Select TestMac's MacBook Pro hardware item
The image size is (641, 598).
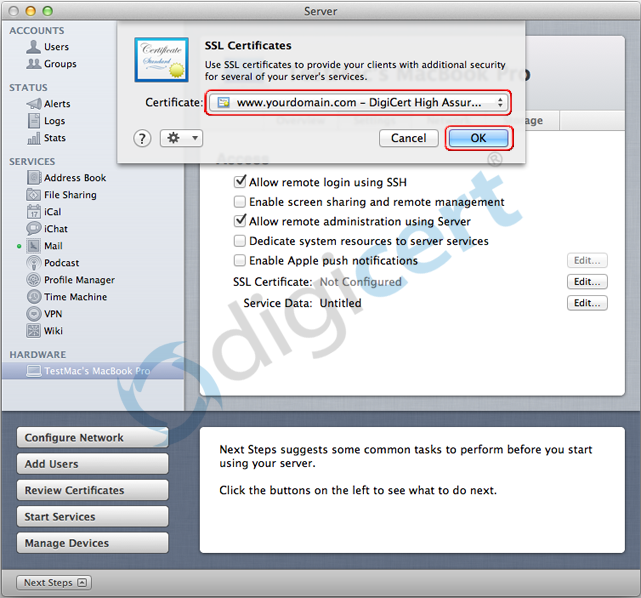click(96, 371)
